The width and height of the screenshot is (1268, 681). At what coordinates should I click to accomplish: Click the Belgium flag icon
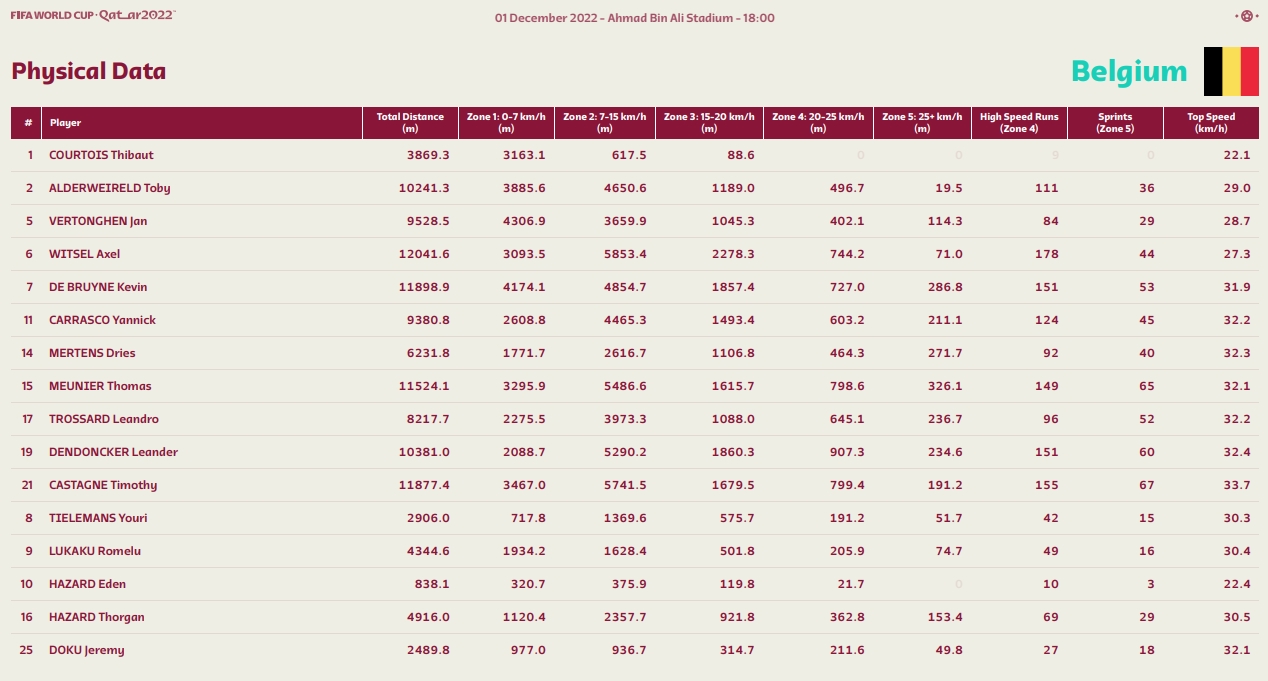point(1231,71)
